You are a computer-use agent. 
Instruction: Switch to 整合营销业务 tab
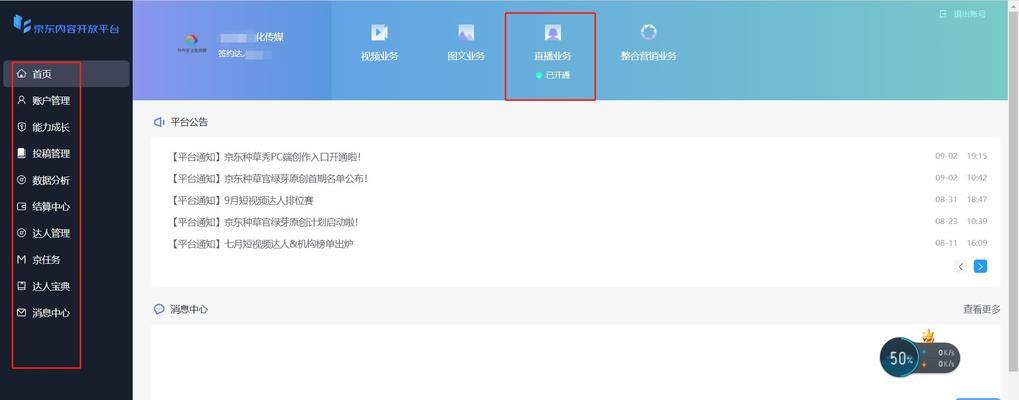tap(649, 56)
